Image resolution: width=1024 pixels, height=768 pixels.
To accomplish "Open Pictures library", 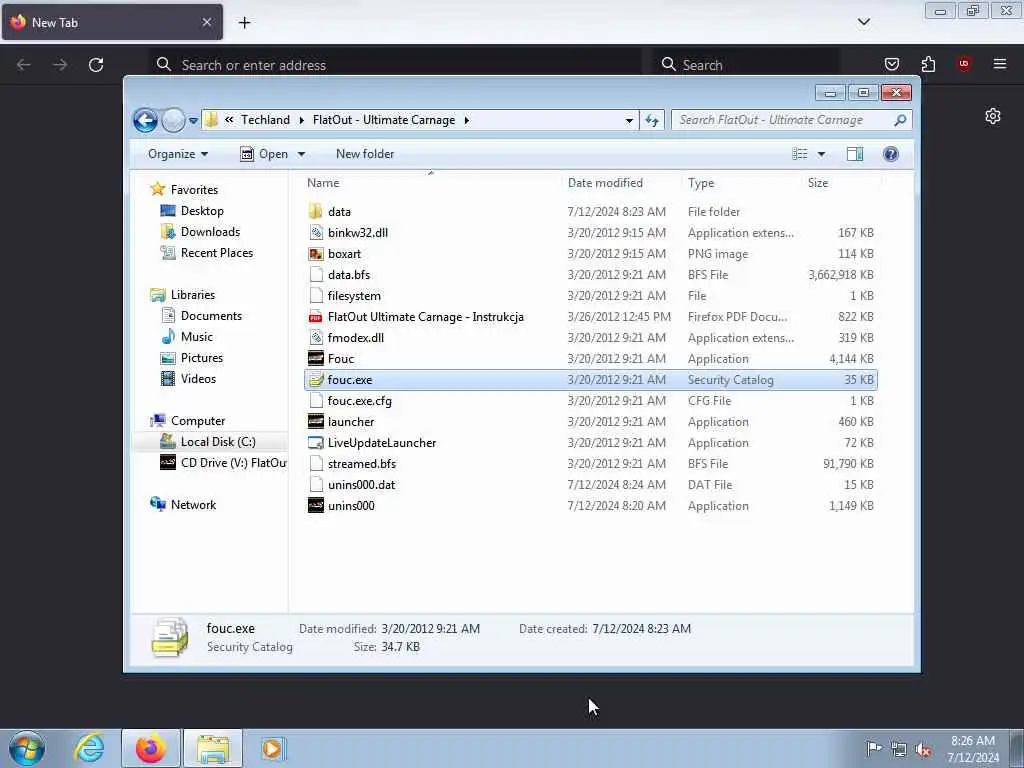I will (202, 358).
